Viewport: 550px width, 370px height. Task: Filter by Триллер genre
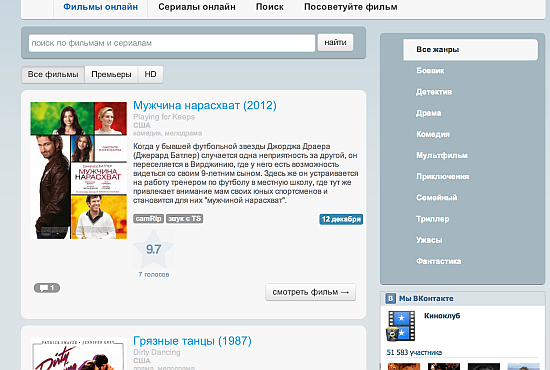(433, 219)
